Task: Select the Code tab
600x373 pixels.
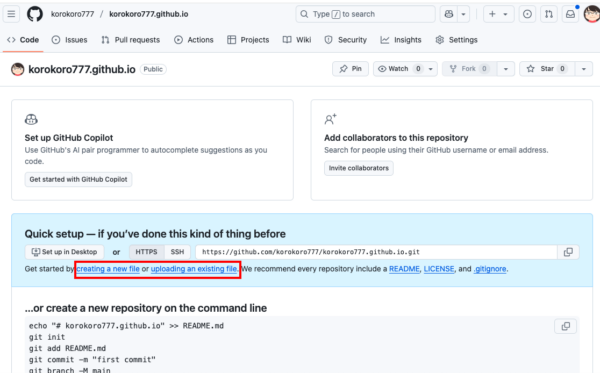Action: (23, 40)
